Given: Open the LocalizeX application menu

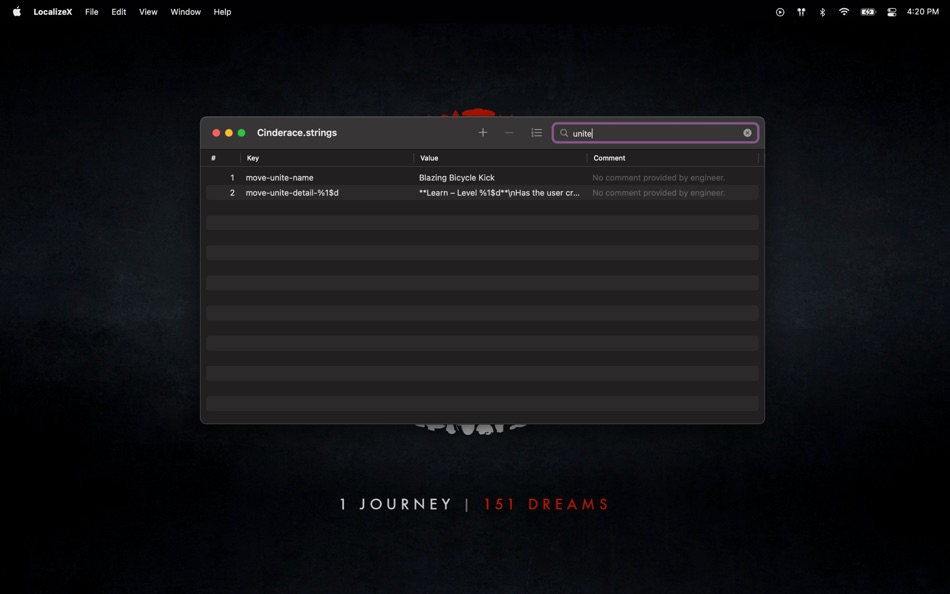Looking at the screenshot, I should point(53,12).
